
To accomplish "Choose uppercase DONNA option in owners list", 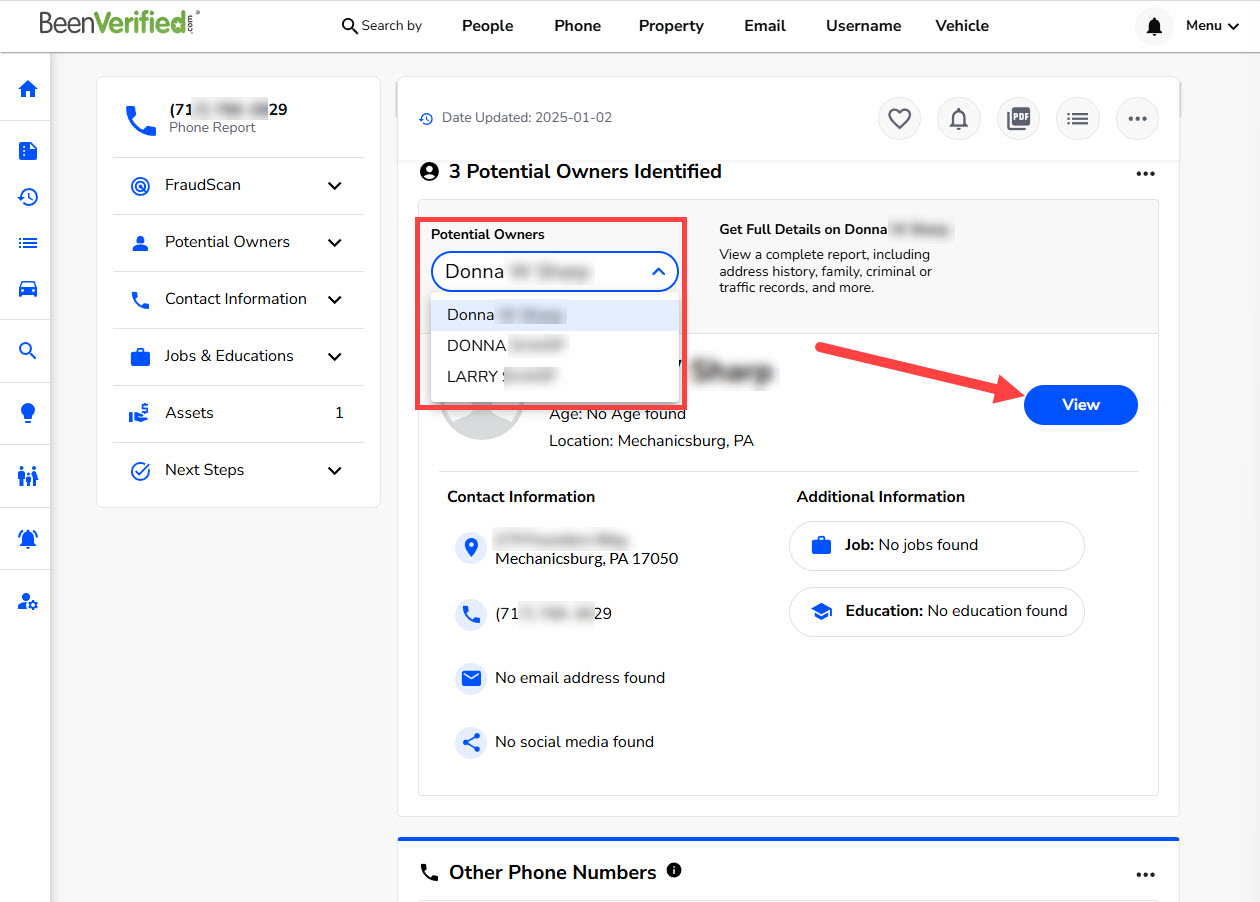I will 555,346.
